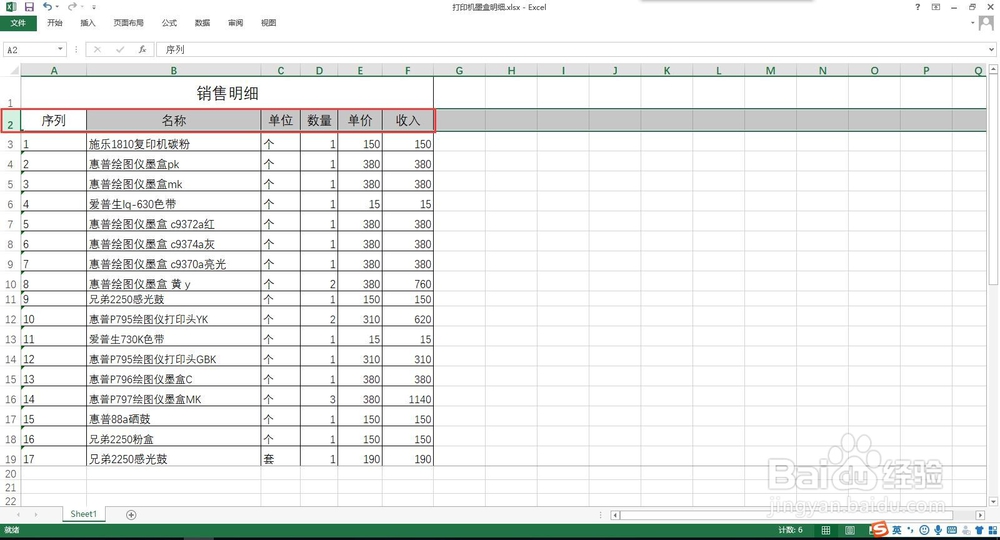Click Sogou microphone voice input icon
The width and height of the screenshot is (1000, 540).
point(938,530)
